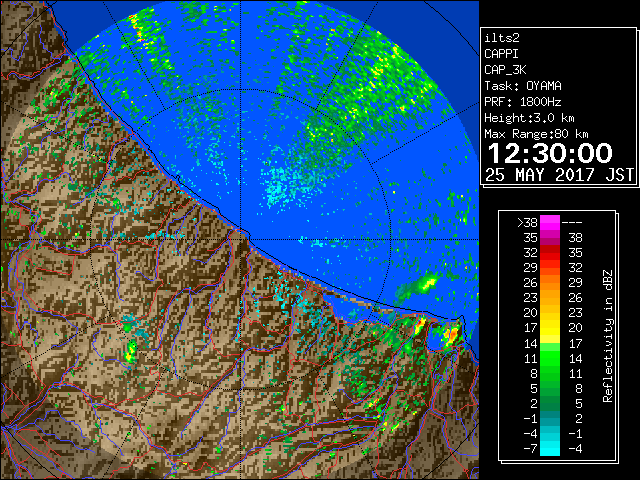Click the orange 26 to 29 dBZ swatch
Screen dimensions: 640x480
pos(550,283)
